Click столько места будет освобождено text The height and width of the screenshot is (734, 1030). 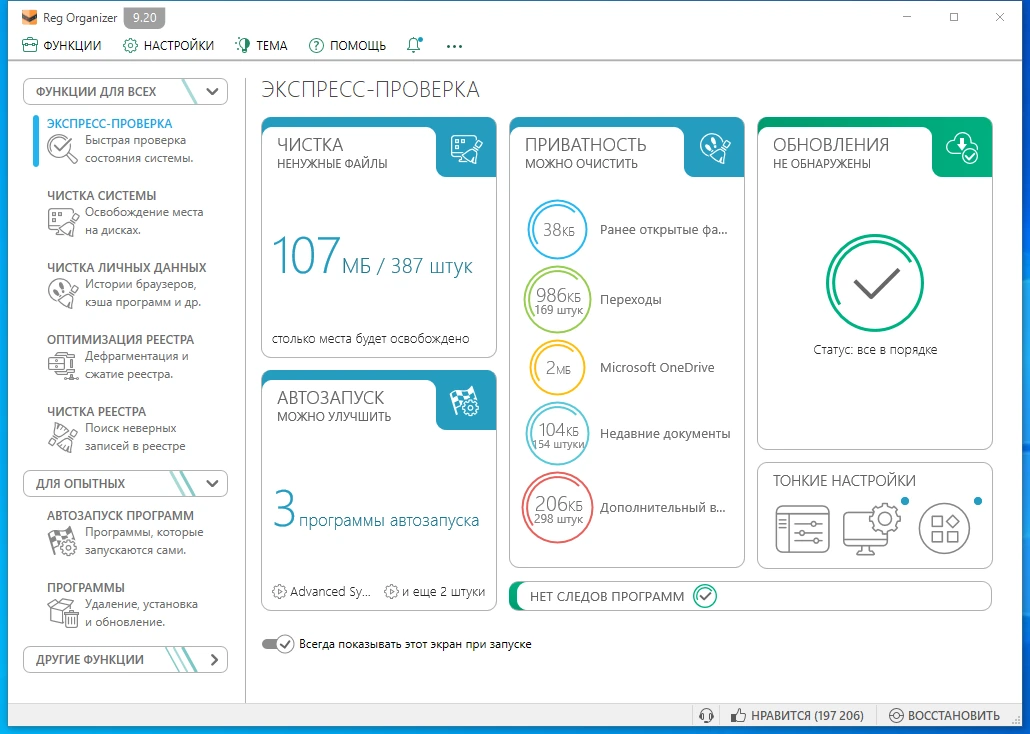coord(370,339)
